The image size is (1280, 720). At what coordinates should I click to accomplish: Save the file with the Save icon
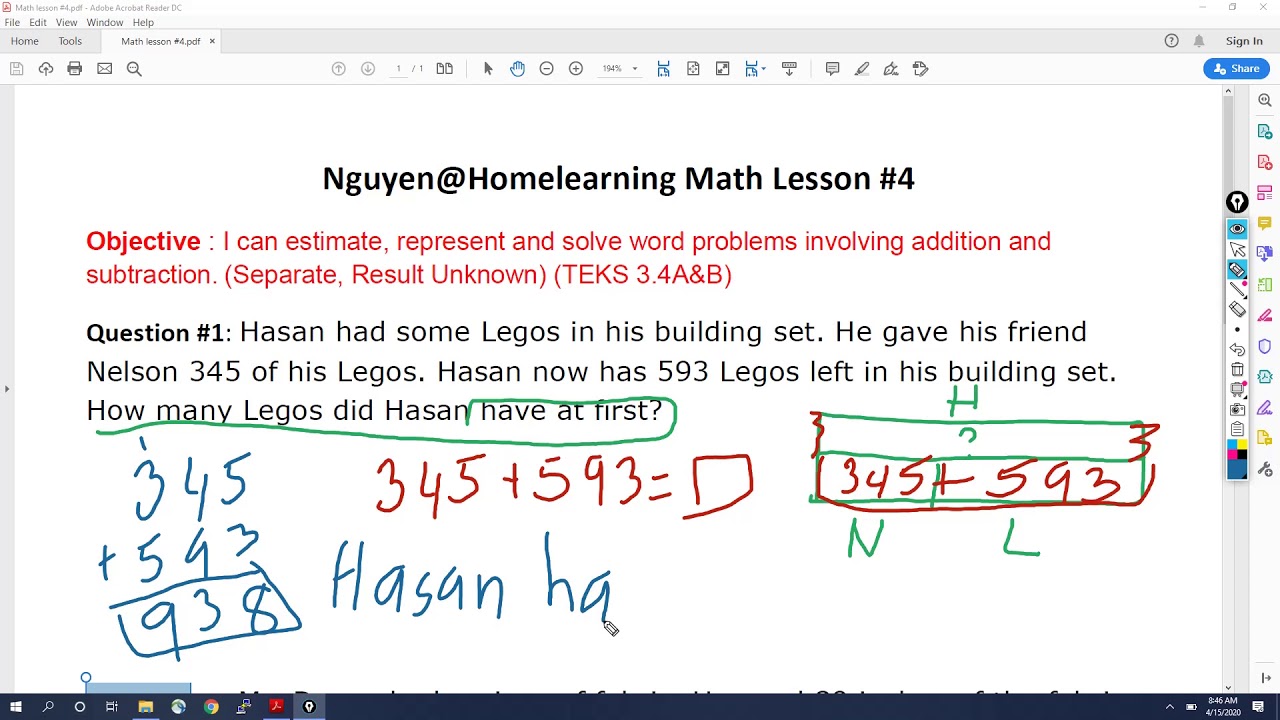(16, 69)
